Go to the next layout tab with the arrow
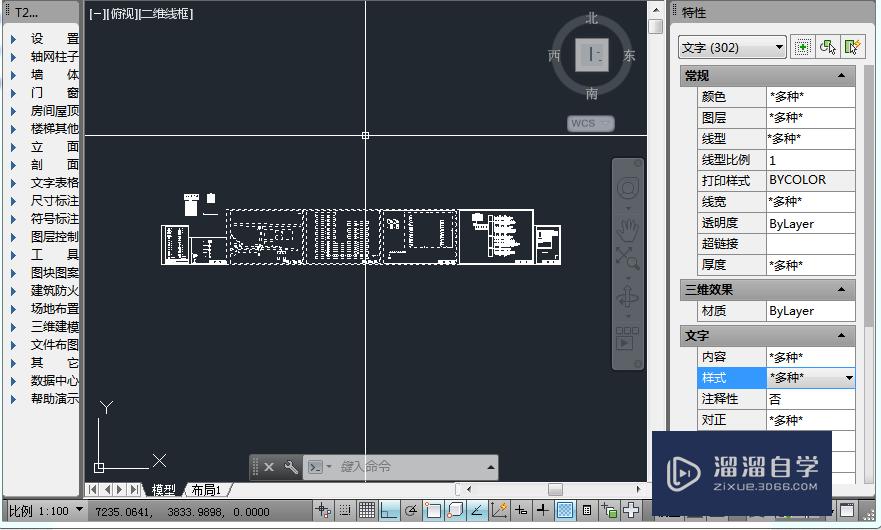The image size is (881, 530). point(120,490)
